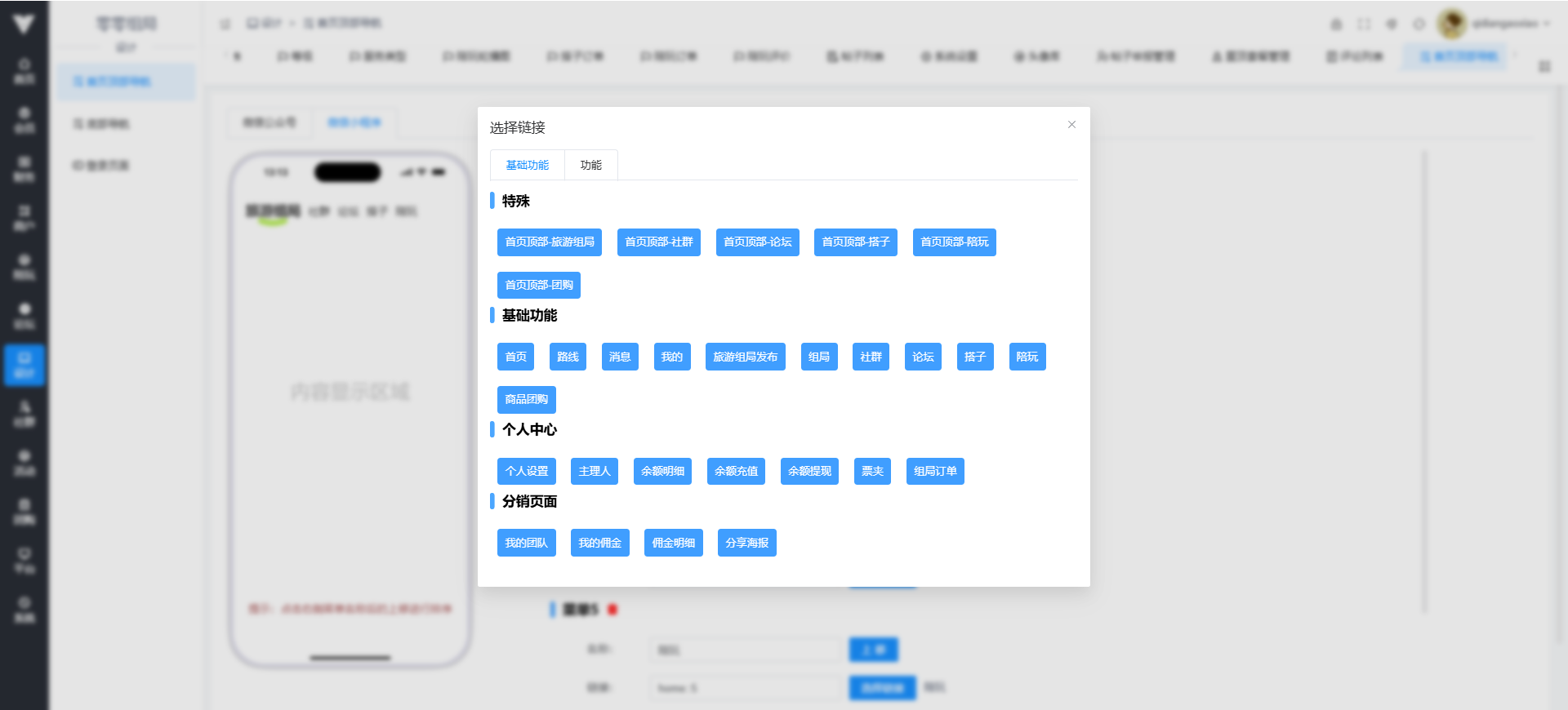
Task: Pick the 余额充值 option
Action: 736,472
